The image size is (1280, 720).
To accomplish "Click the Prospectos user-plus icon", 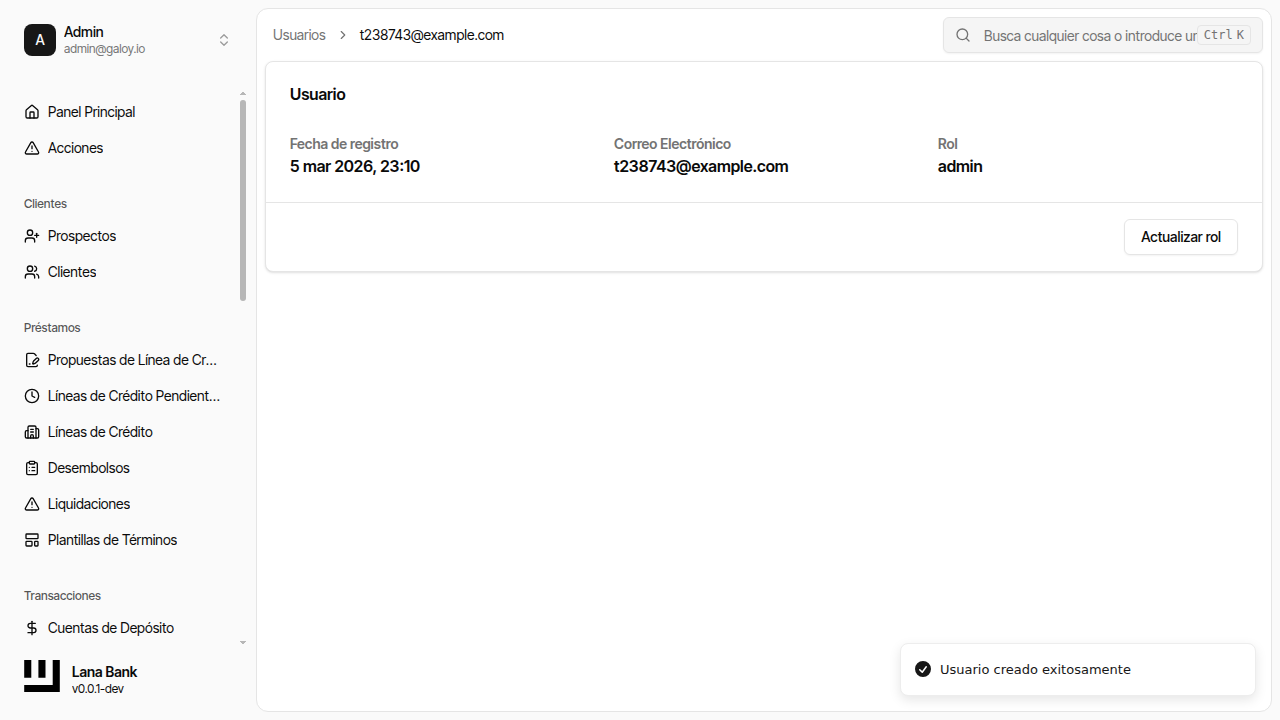I will [32, 236].
